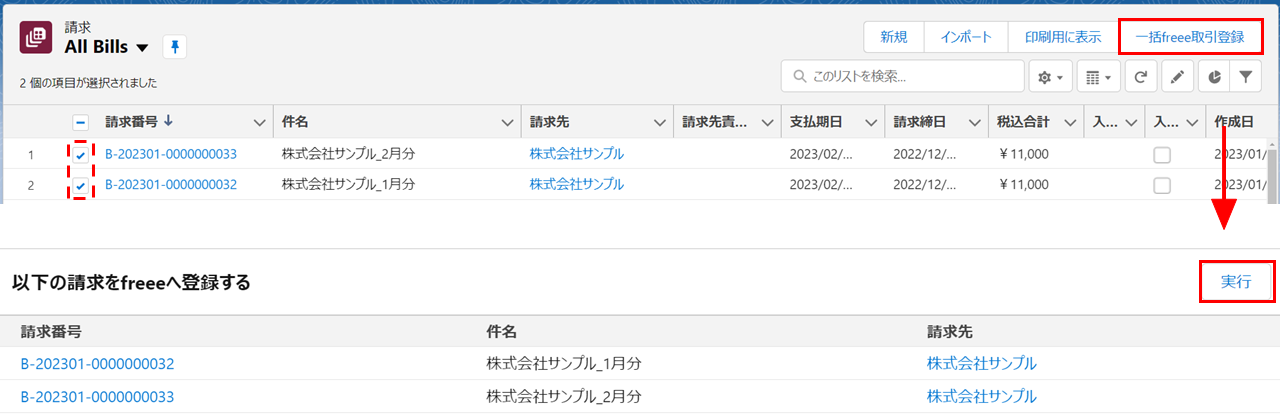Sort by the 請求番号 column header
The width and height of the screenshot is (1280, 417).
pyautogui.click(x=138, y=122)
